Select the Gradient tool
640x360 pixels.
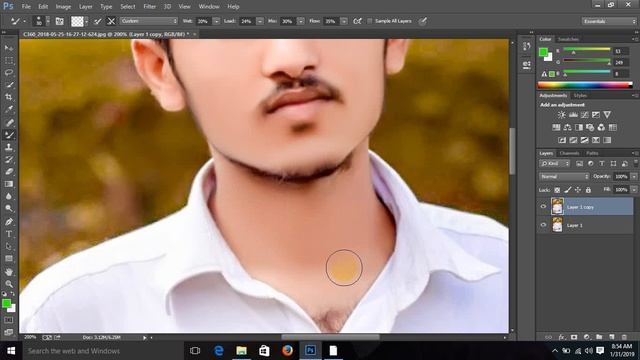coord(9,184)
